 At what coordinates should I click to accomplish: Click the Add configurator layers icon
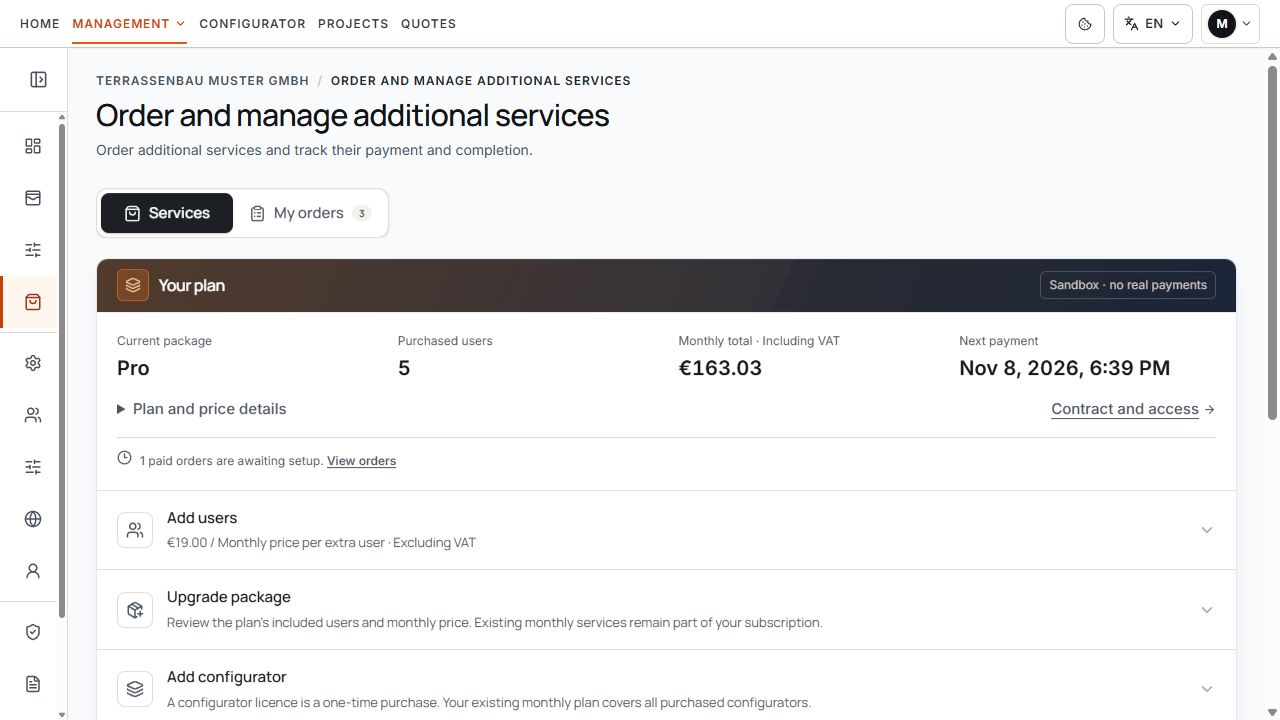click(135, 689)
